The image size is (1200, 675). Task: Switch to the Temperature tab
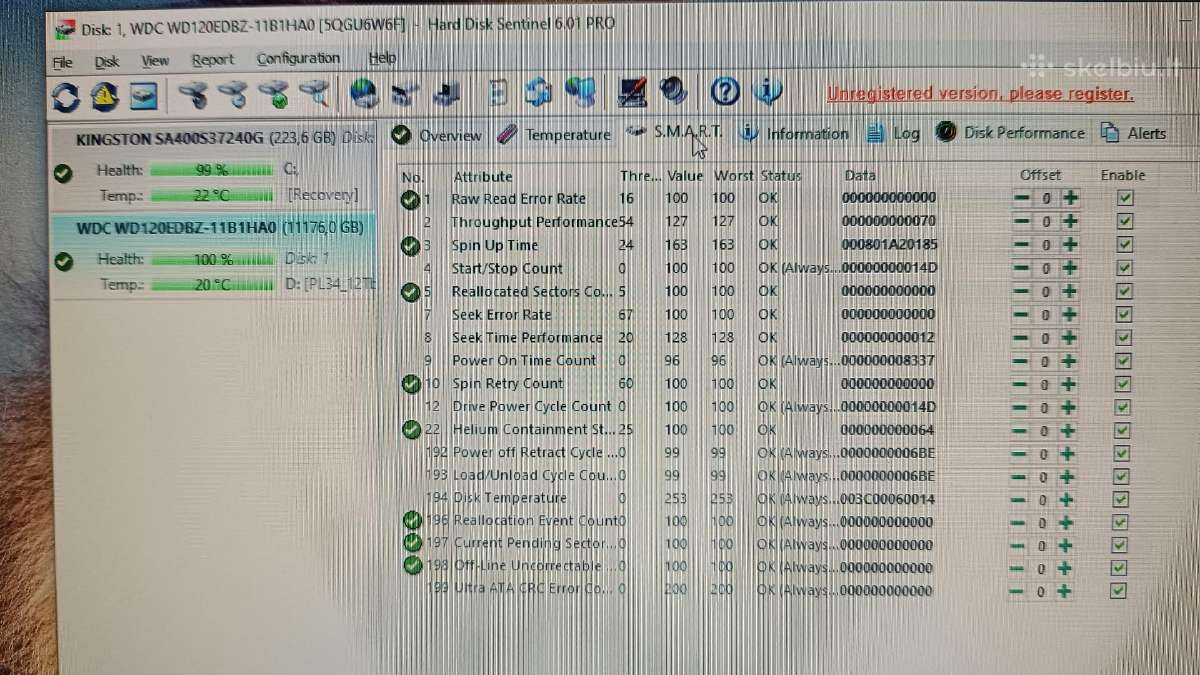(556, 134)
